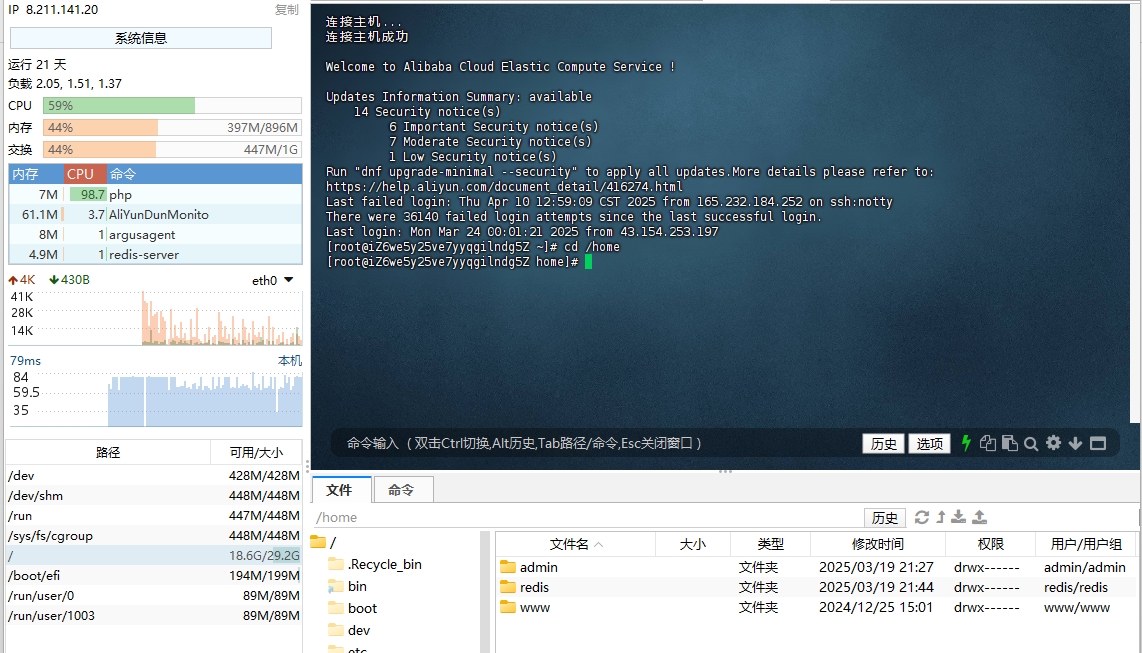Click the 选项 button in the command bar

tap(930, 443)
